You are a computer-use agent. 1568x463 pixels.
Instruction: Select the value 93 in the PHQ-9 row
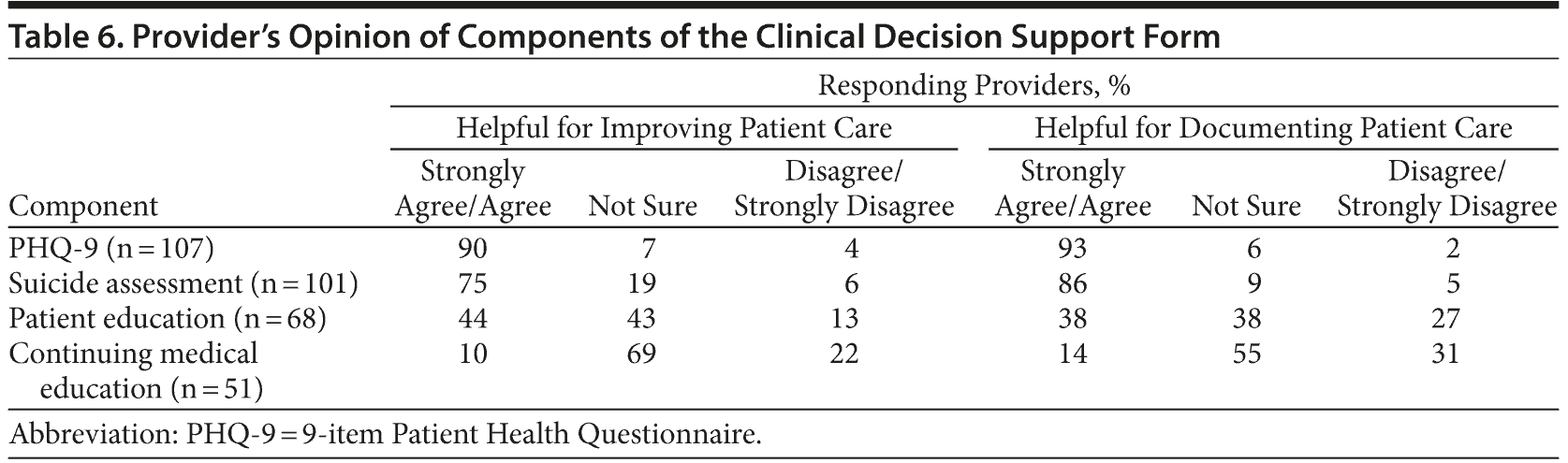click(1072, 249)
